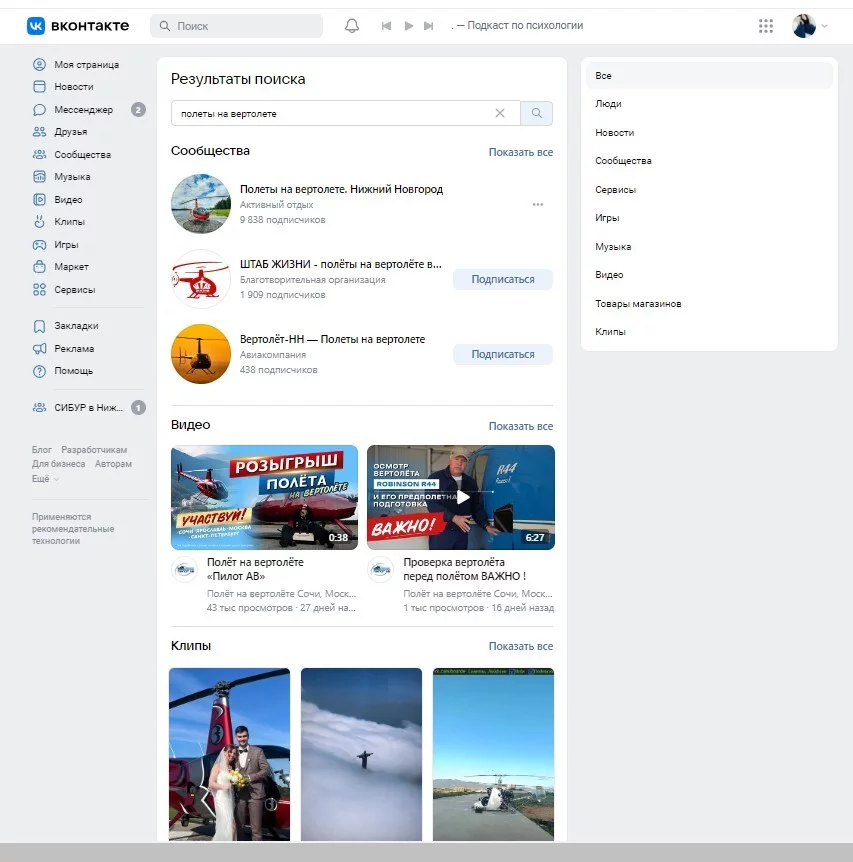
Task: Play the Robinson R44 inspection video
Action: tap(461, 497)
